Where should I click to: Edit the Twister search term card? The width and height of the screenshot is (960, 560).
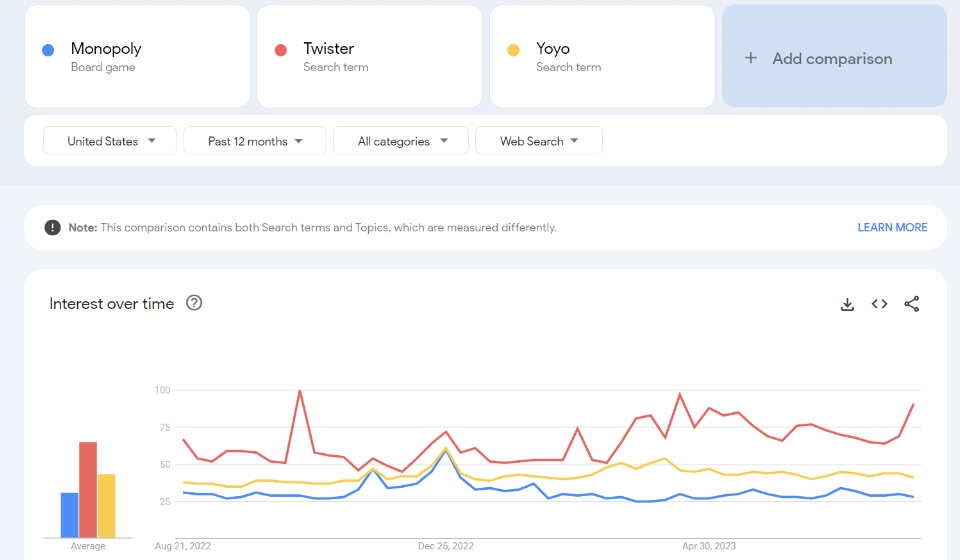pyautogui.click(x=370, y=56)
